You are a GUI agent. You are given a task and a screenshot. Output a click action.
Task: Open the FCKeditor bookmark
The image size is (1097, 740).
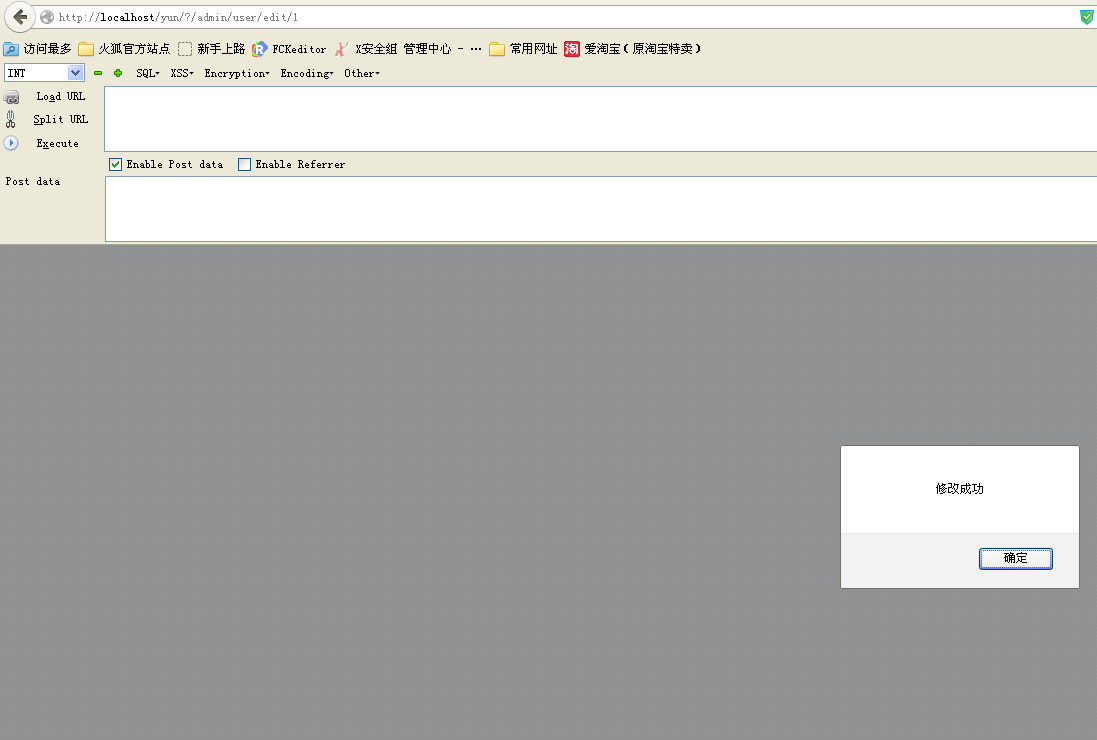click(x=289, y=49)
